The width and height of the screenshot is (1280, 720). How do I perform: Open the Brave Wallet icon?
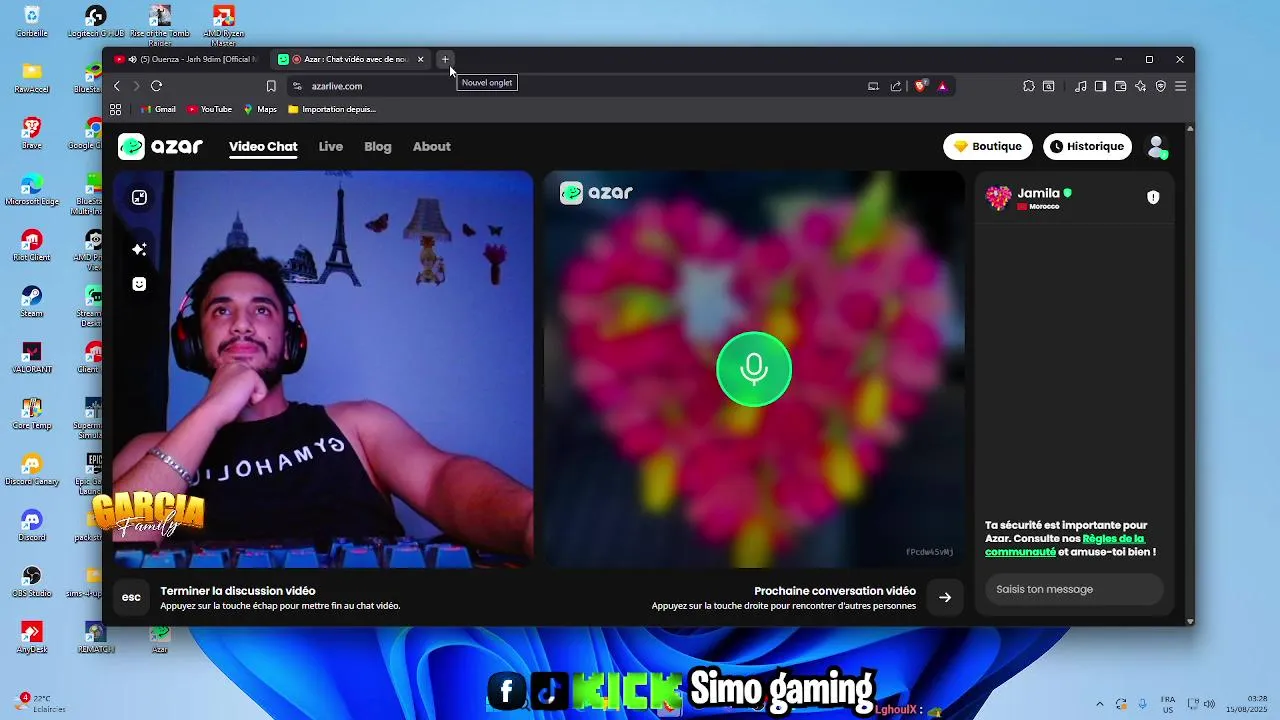click(x=1120, y=86)
